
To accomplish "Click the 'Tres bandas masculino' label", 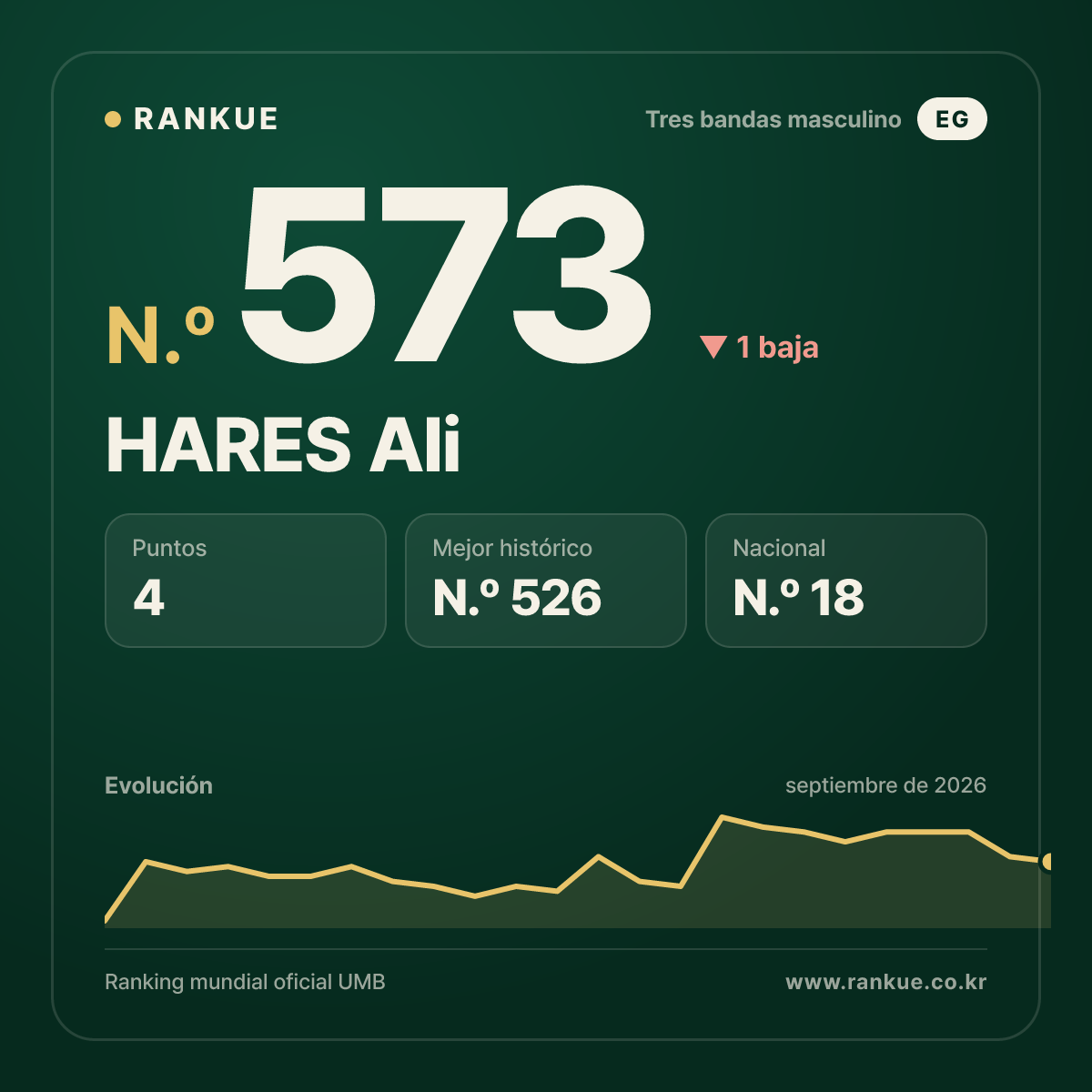I will [773, 119].
